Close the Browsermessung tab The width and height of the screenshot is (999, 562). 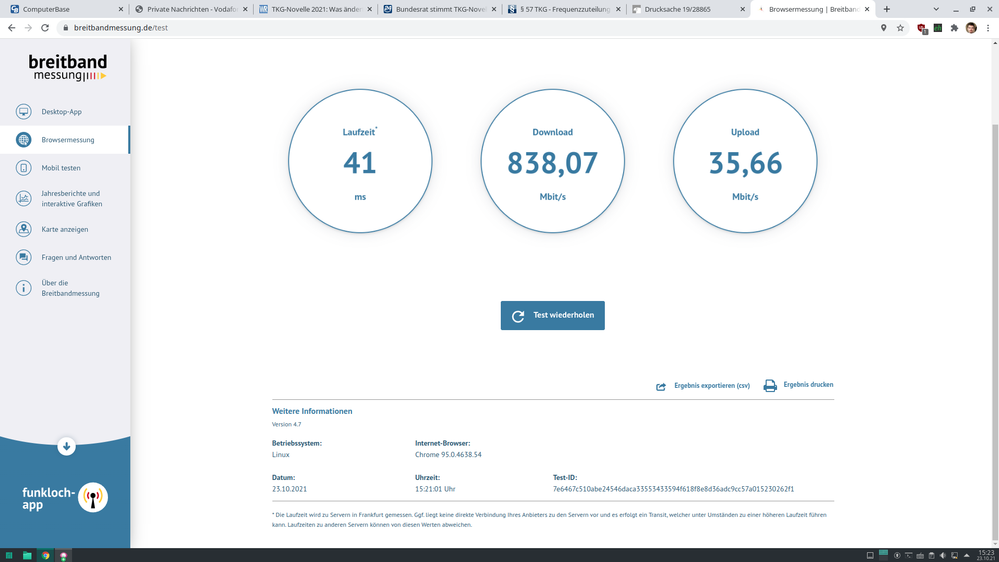(x=866, y=10)
